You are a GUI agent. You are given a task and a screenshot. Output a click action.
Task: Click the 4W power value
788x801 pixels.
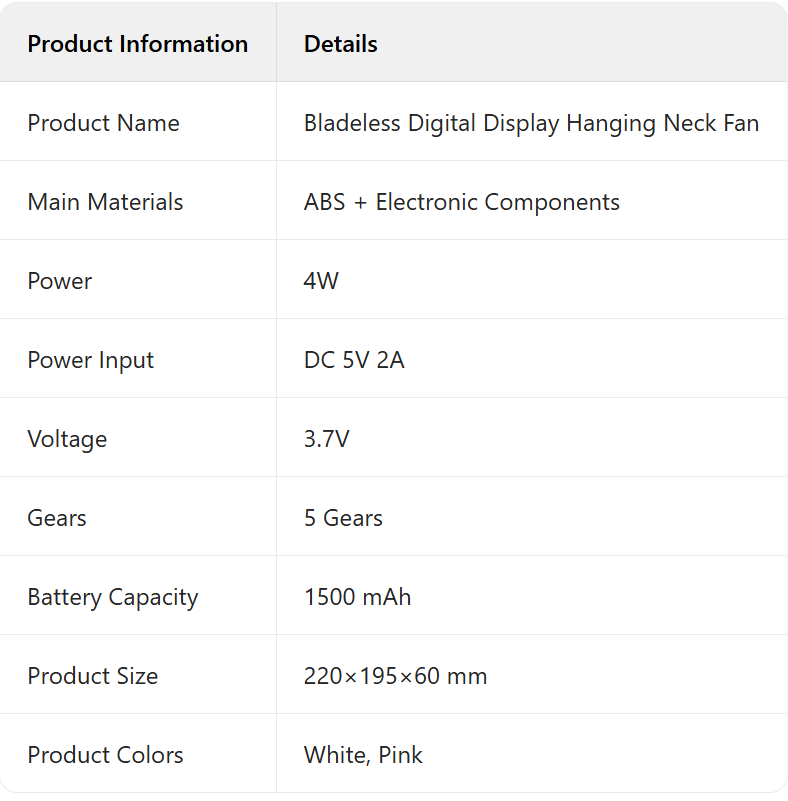321,280
